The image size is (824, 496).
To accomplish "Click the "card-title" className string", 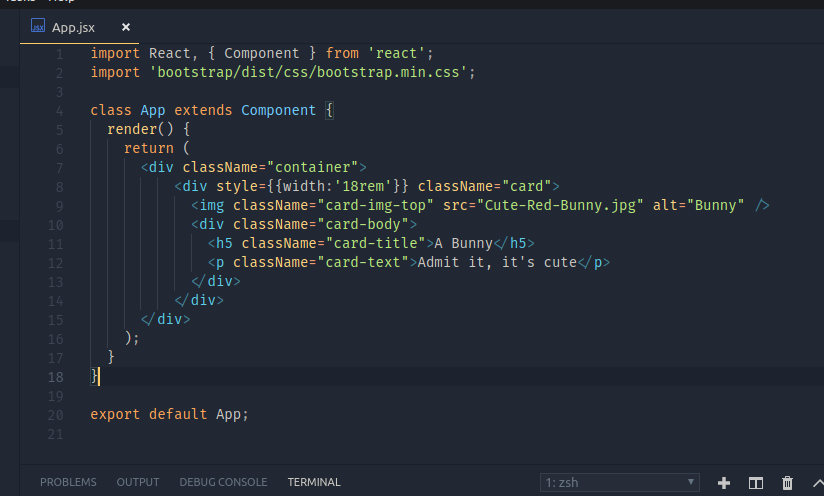I will click(x=375, y=243).
